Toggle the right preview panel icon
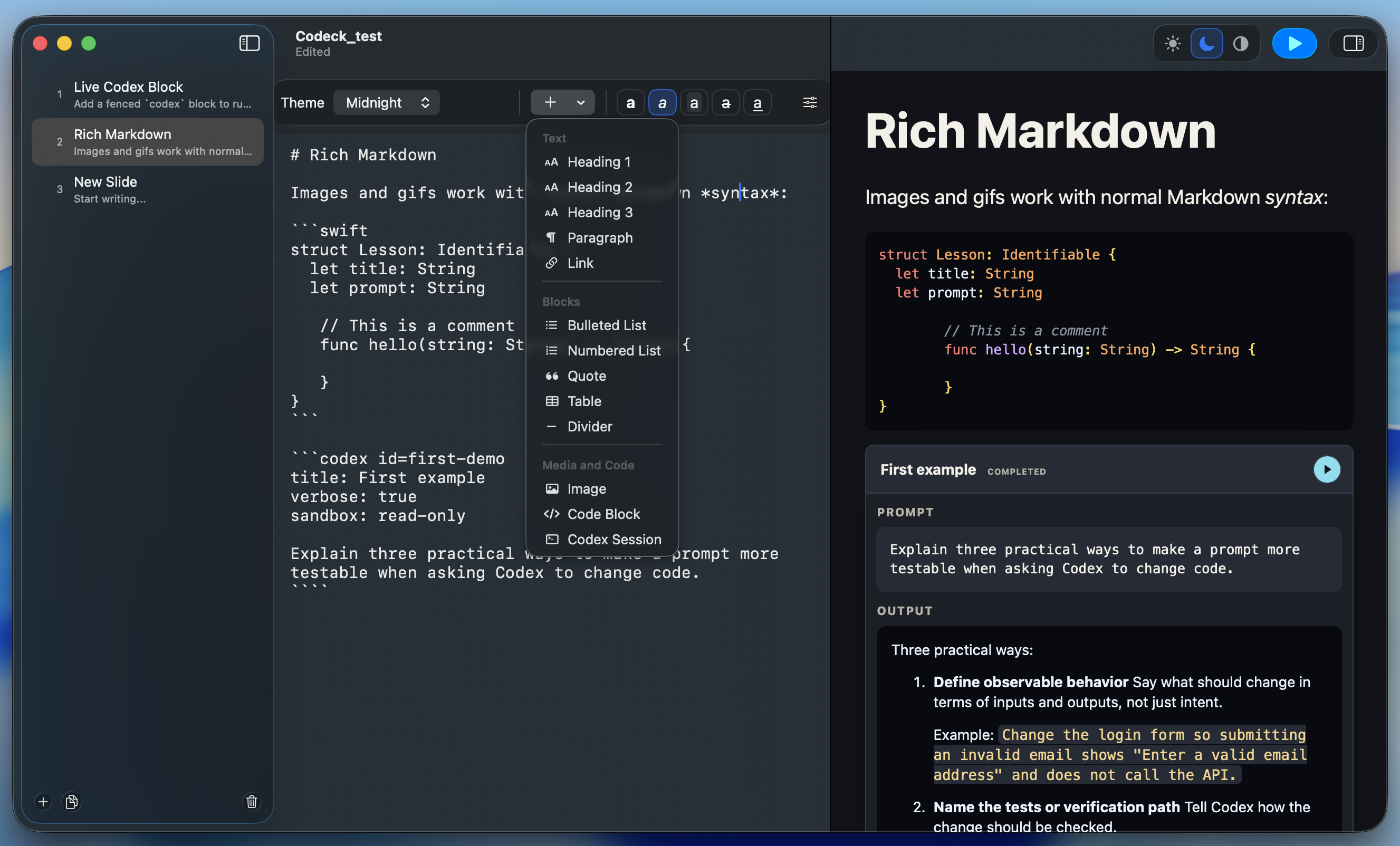Image resolution: width=1400 pixels, height=846 pixels. [1353, 43]
